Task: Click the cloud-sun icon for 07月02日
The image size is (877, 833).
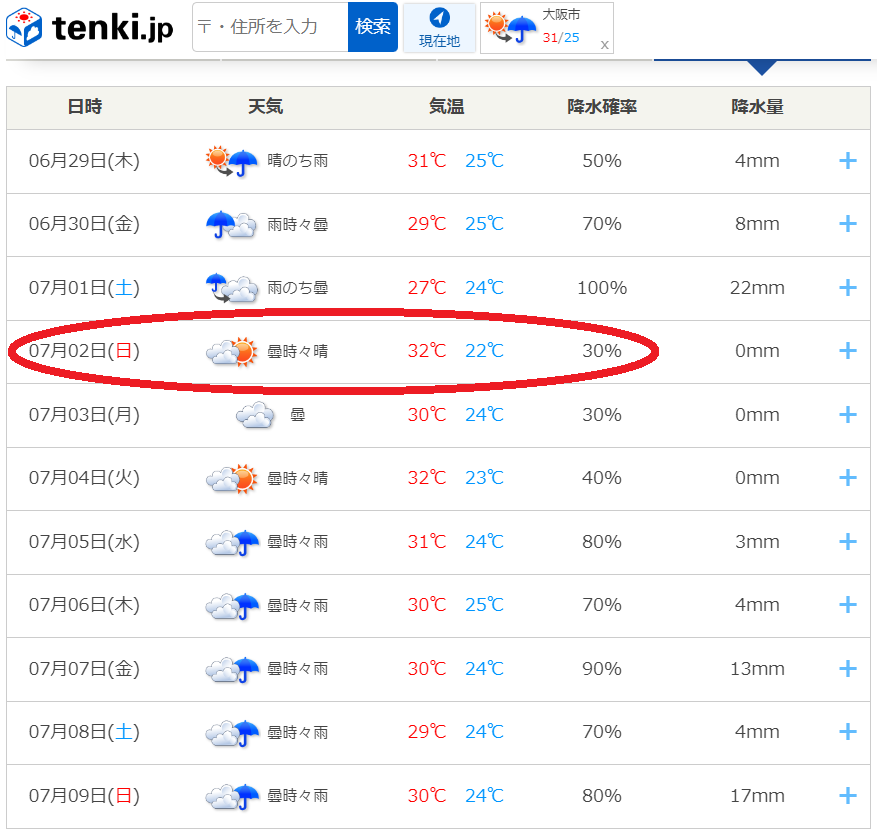Action: [x=232, y=351]
